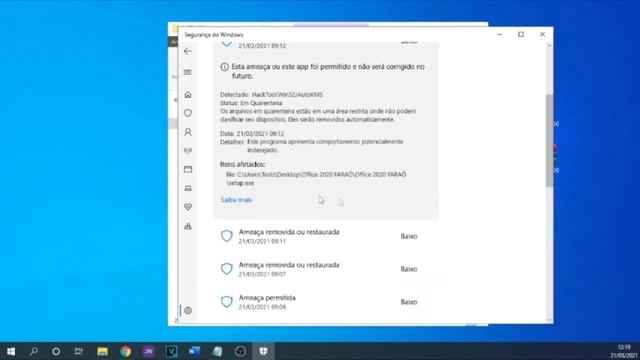640x360 pixels.
Task: Open the hamburger navigation menu
Action: (x=188, y=72)
